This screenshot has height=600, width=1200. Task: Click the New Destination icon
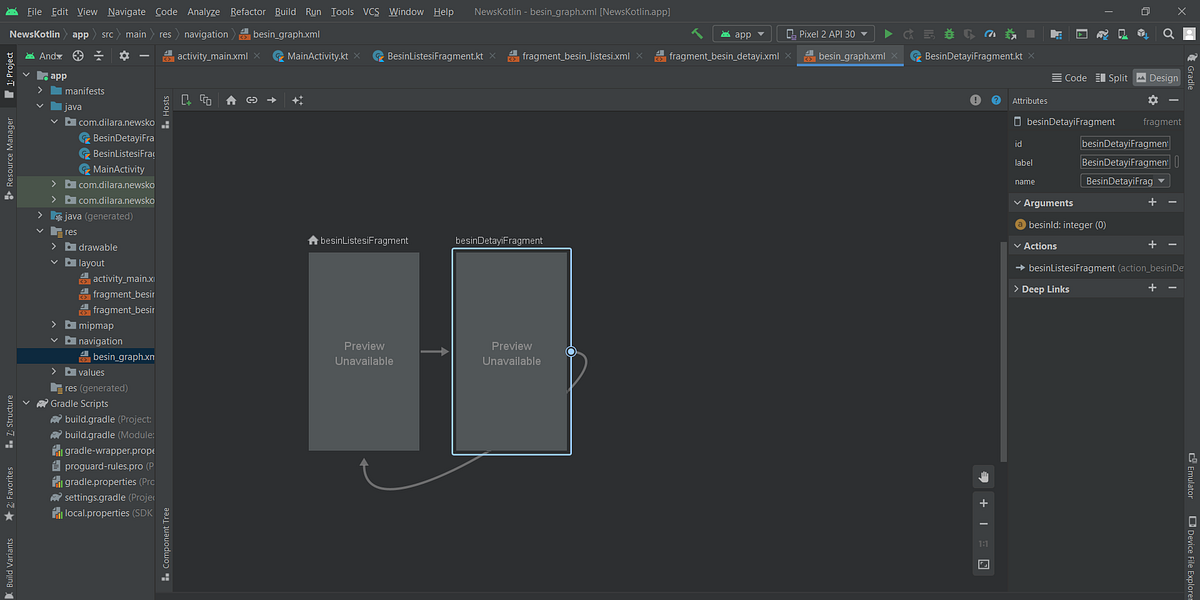186,100
